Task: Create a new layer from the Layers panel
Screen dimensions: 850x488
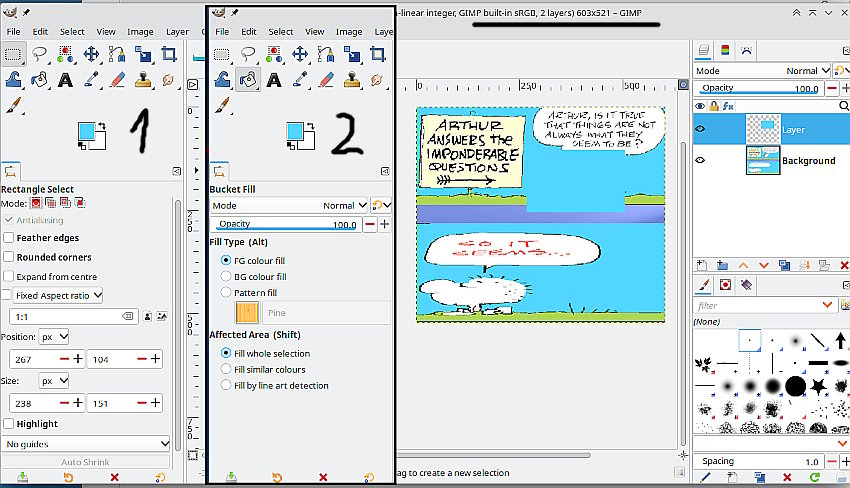Action: click(x=701, y=265)
